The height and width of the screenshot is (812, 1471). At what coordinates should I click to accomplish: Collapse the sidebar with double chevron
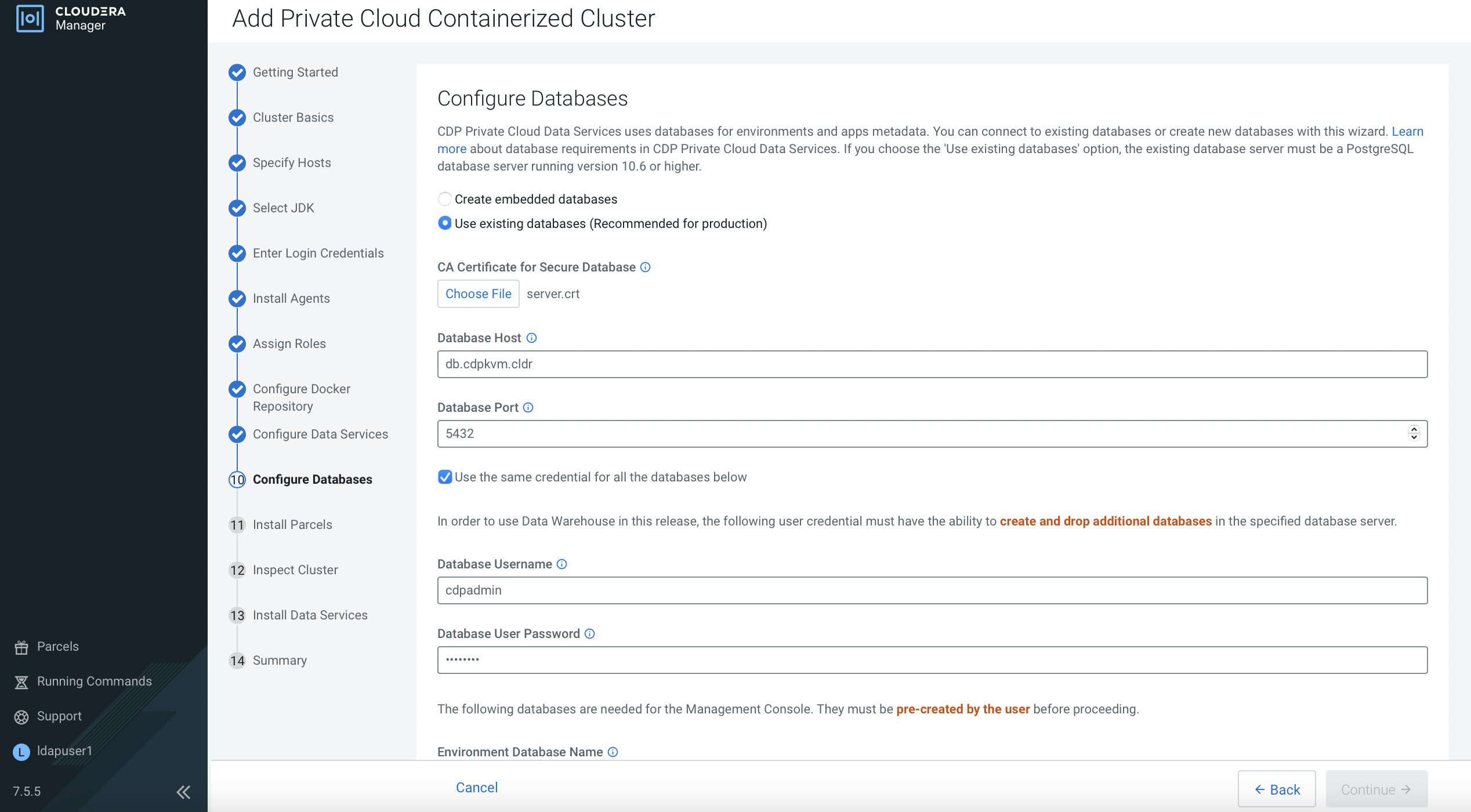[183, 792]
